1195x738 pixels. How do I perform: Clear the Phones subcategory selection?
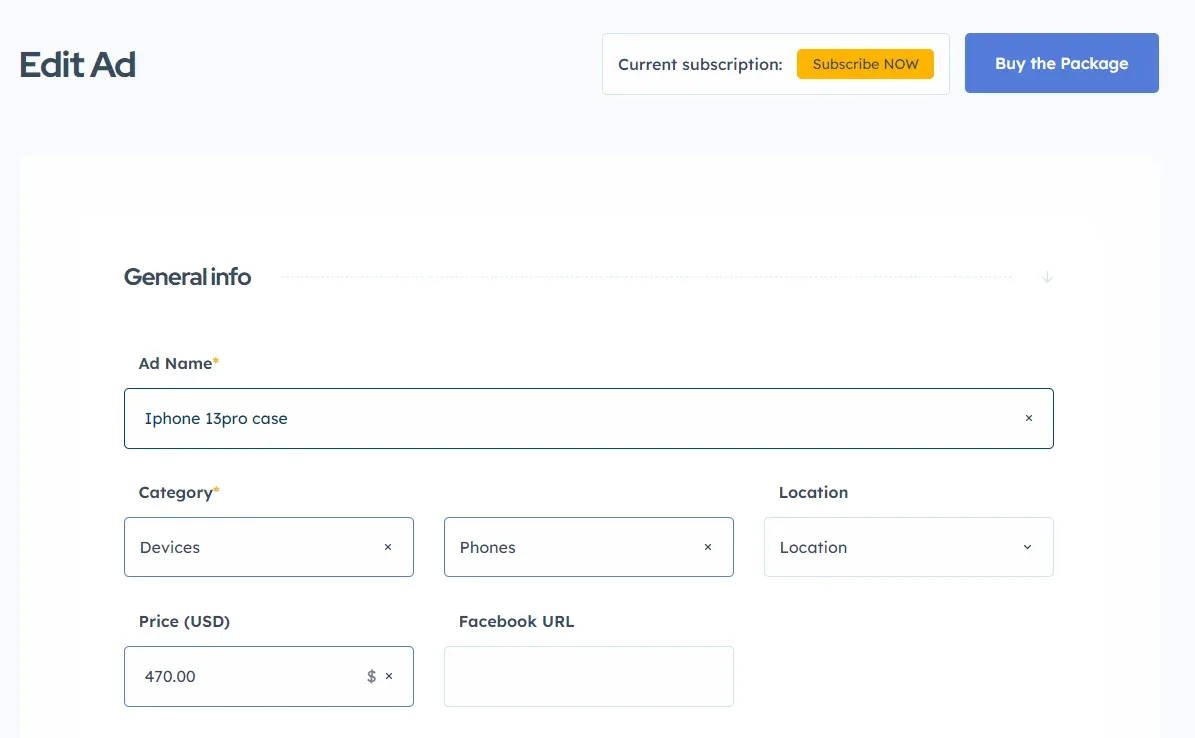tap(707, 547)
